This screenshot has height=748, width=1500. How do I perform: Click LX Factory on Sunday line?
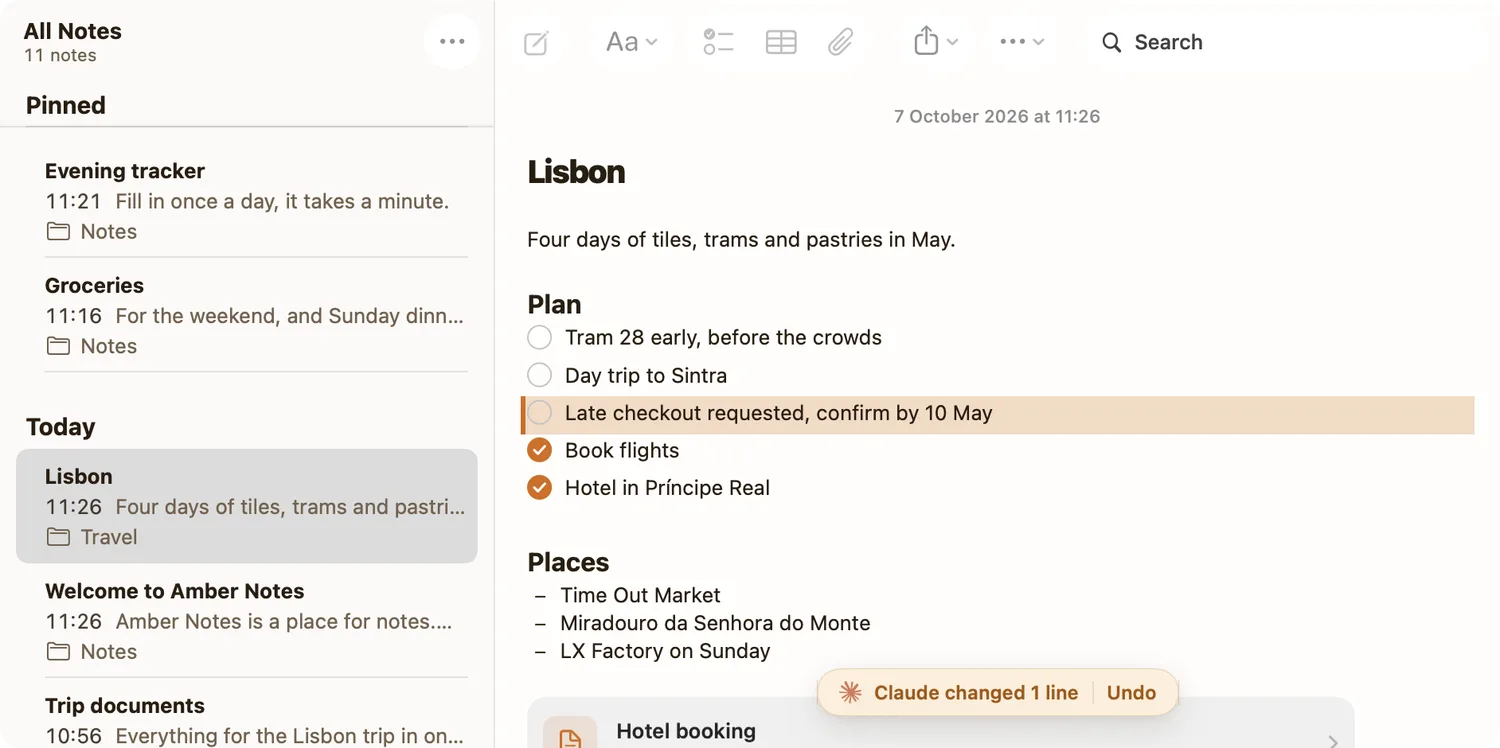(x=665, y=651)
